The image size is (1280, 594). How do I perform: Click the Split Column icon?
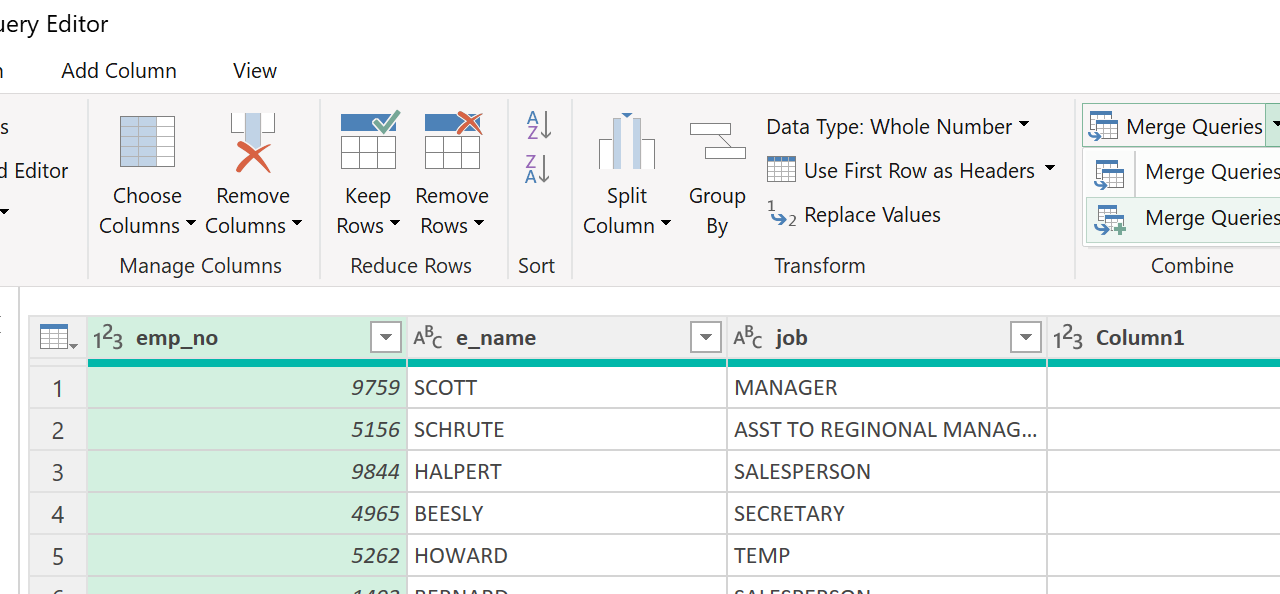click(x=627, y=142)
